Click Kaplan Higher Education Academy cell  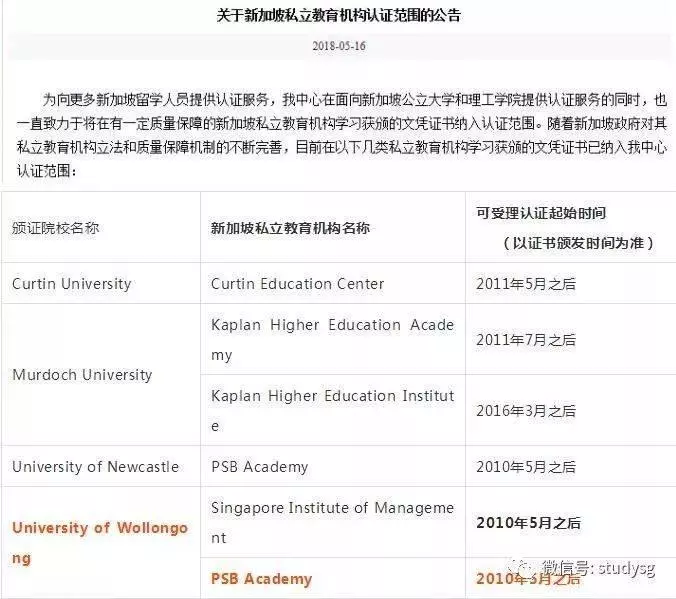pyautogui.click(x=332, y=339)
